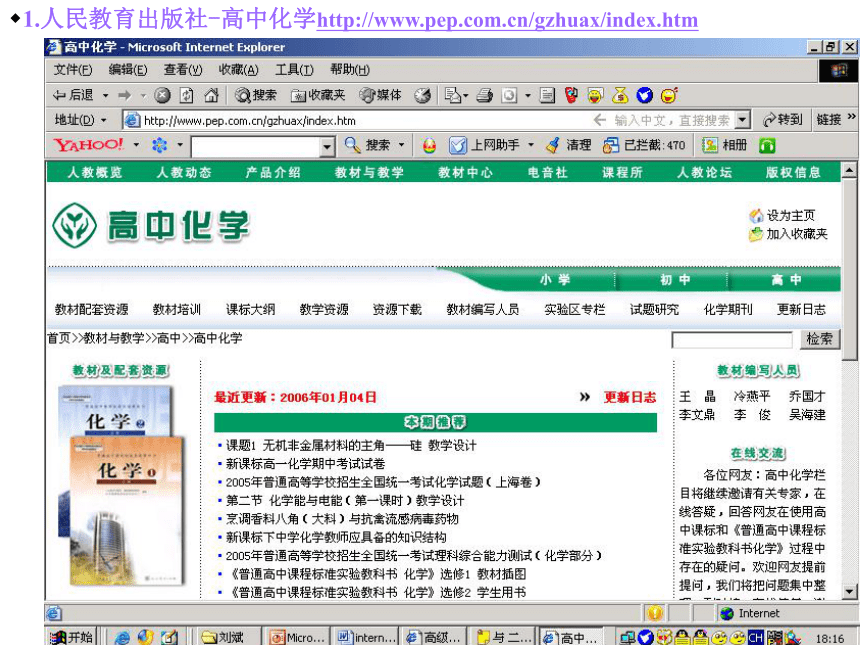Viewport: 860px width, 645px height.
Task: Expand the Mail button dropdown arrow
Action: pos(466,96)
